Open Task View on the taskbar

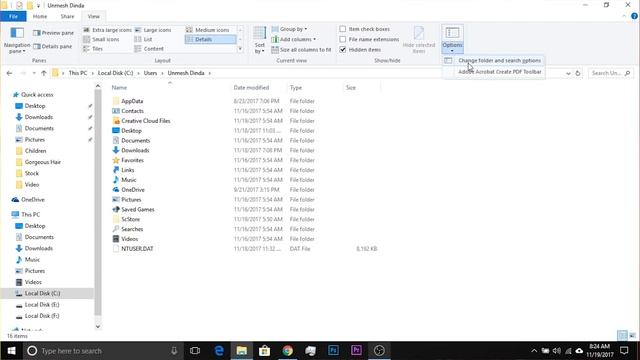click(x=195, y=351)
